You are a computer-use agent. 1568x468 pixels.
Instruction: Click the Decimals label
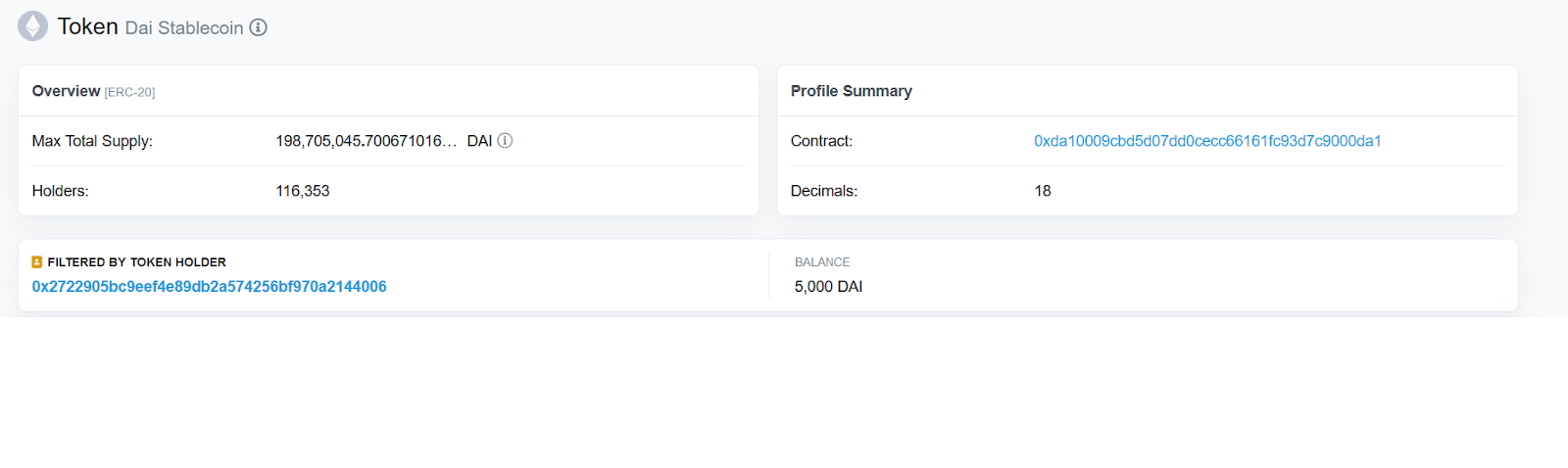[x=823, y=191]
